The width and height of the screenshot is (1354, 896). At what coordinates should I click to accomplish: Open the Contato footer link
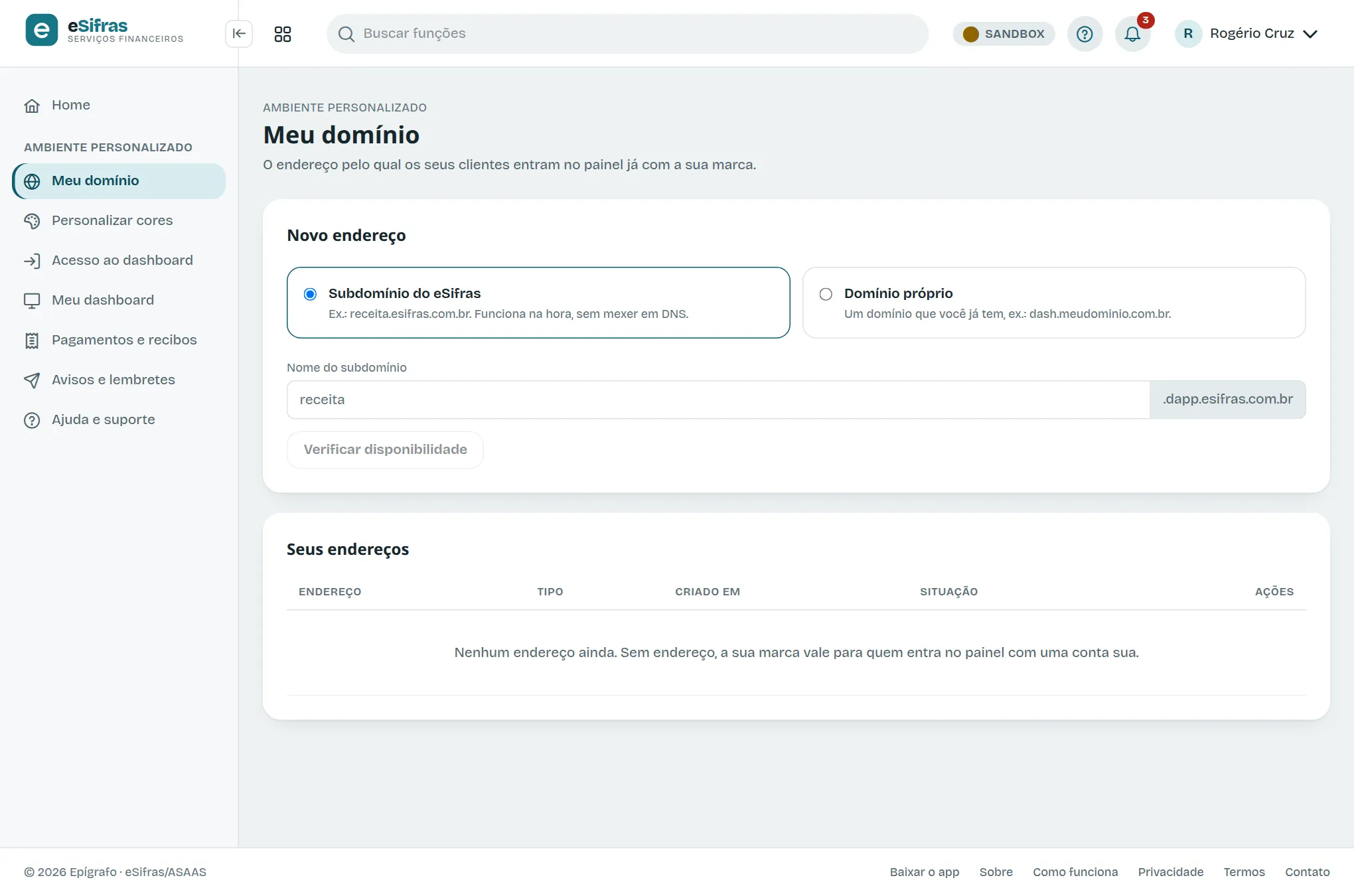click(1307, 872)
